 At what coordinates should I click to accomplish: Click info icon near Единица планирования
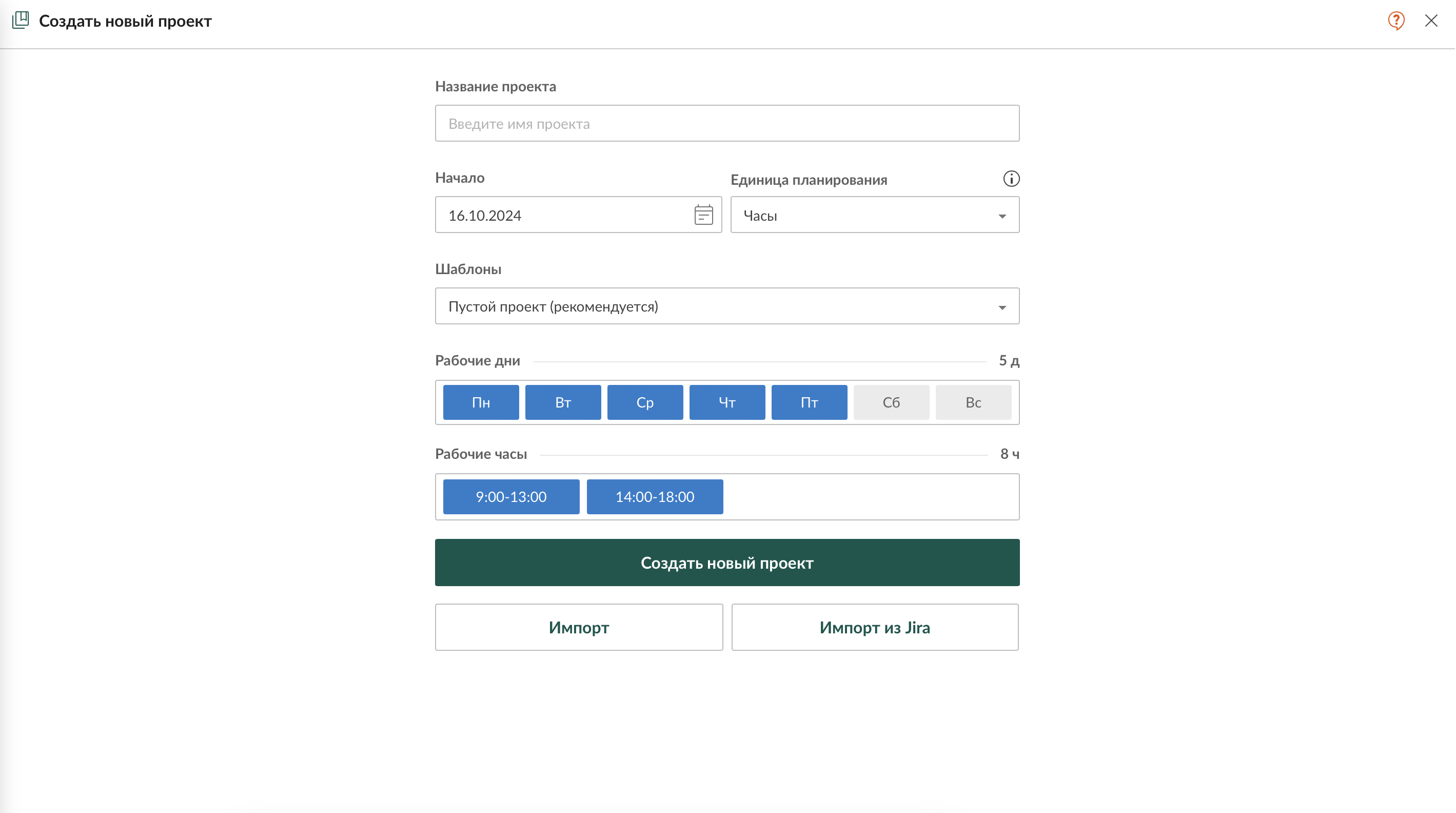point(1011,179)
